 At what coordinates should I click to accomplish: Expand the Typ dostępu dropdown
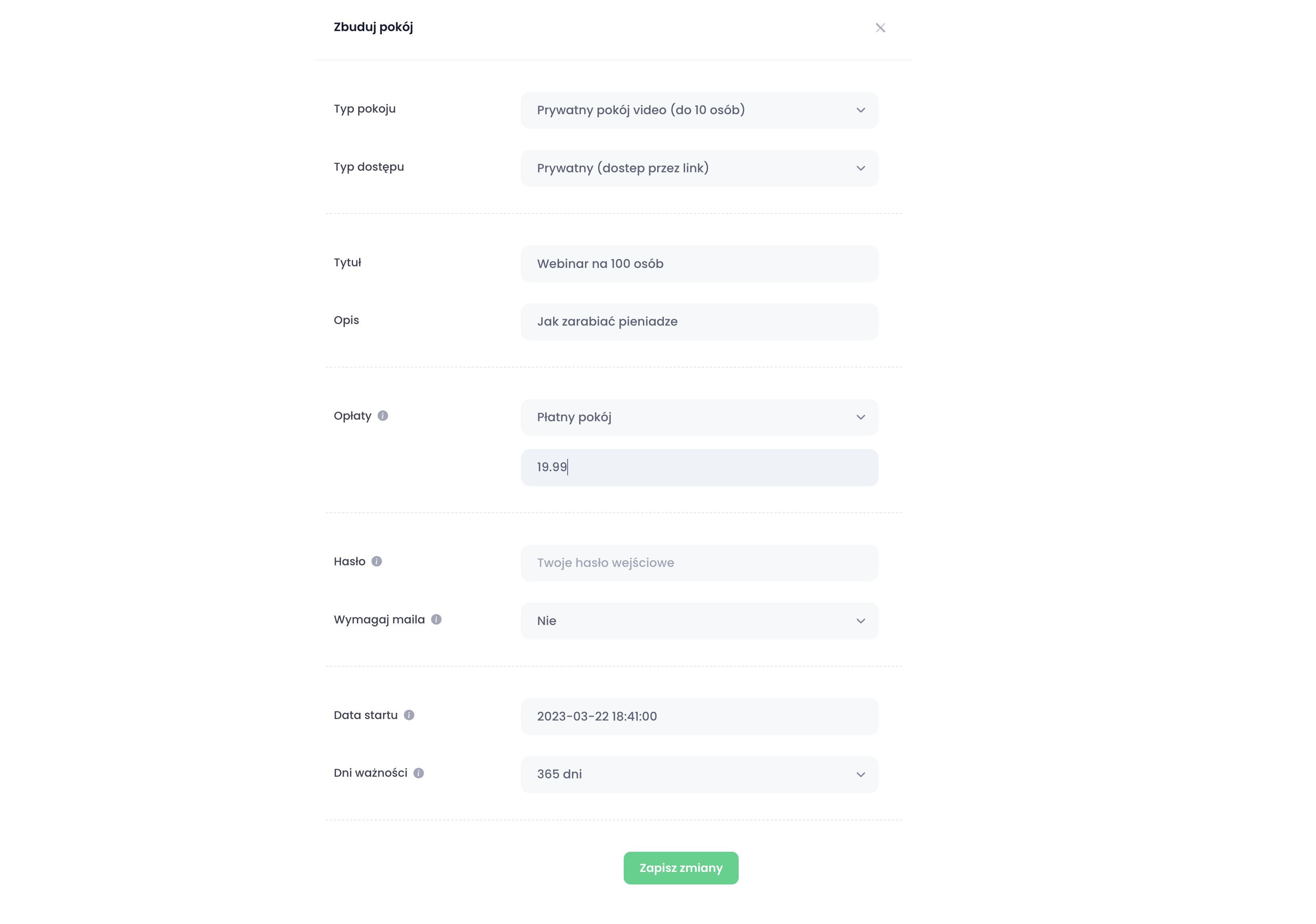(x=699, y=168)
